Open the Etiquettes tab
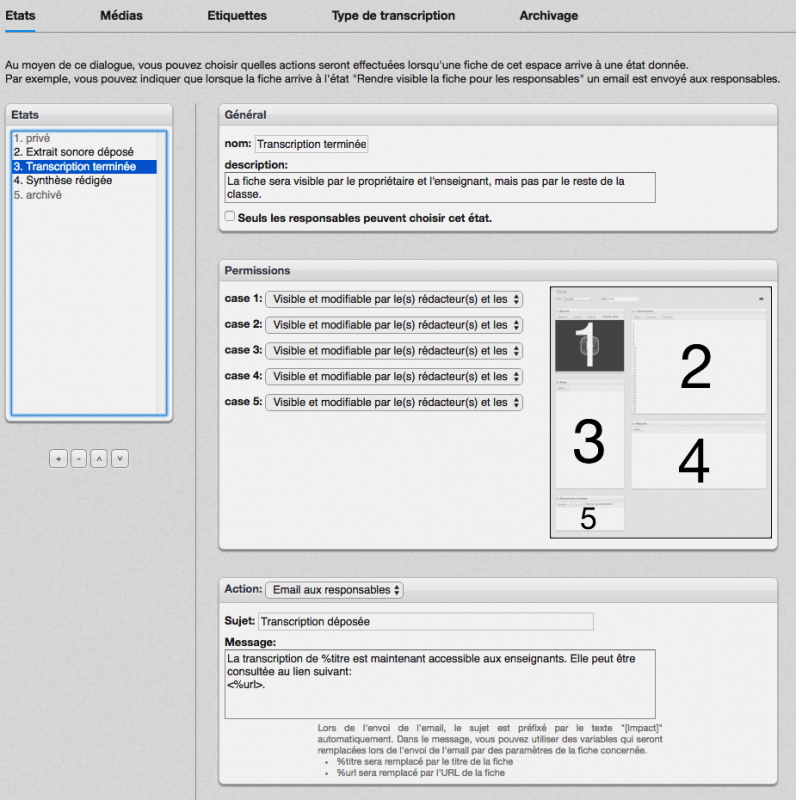Screen dimensions: 796x800 coord(237,16)
